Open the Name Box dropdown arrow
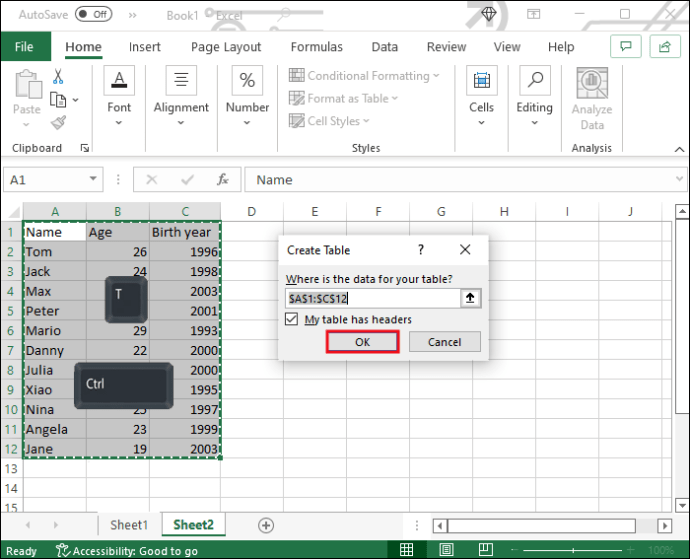Image resolution: width=690 pixels, height=559 pixels. click(x=93, y=180)
